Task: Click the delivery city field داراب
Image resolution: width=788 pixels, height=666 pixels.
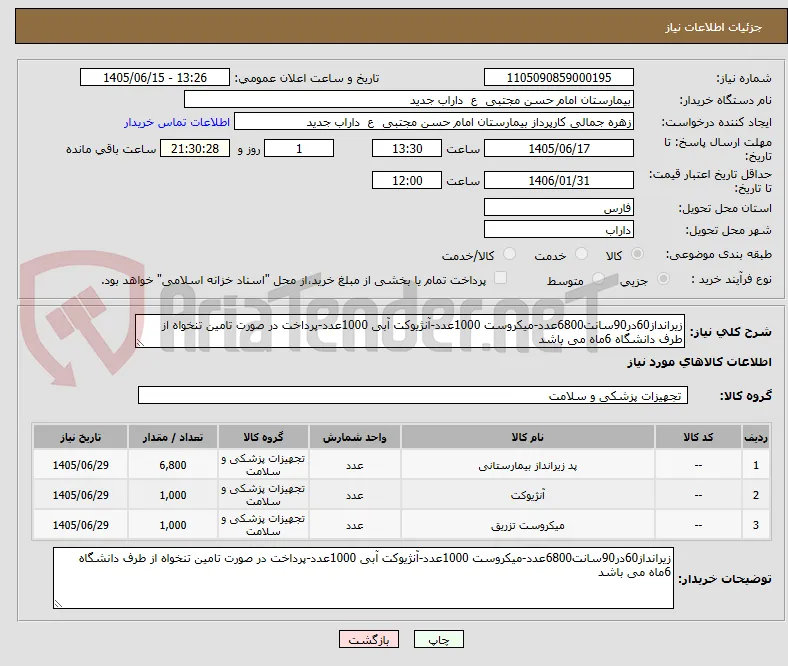Action: [x=559, y=229]
